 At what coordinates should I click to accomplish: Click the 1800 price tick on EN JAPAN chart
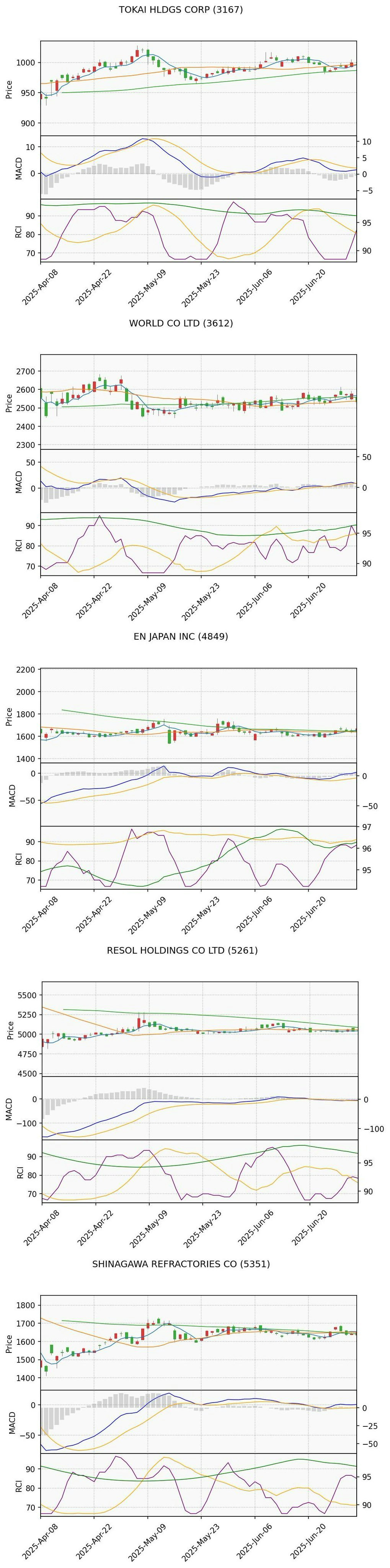(x=26, y=714)
